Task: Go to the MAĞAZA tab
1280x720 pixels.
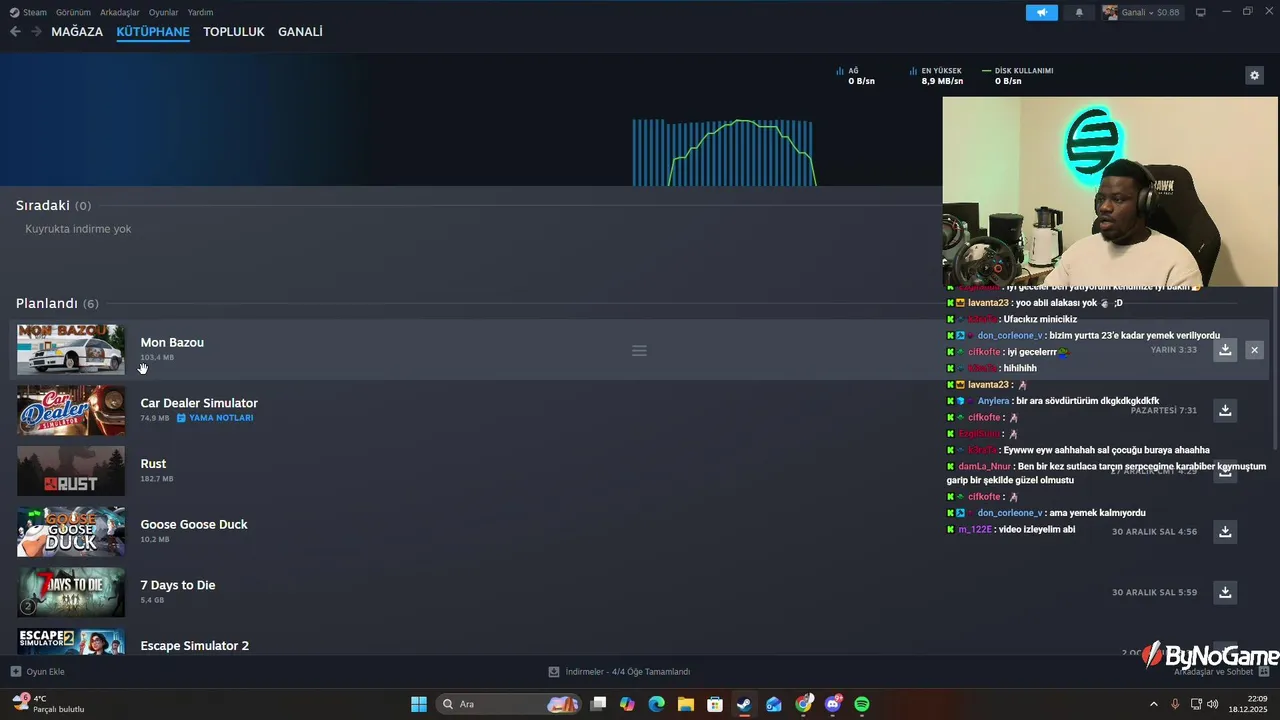Action: [x=77, y=32]
